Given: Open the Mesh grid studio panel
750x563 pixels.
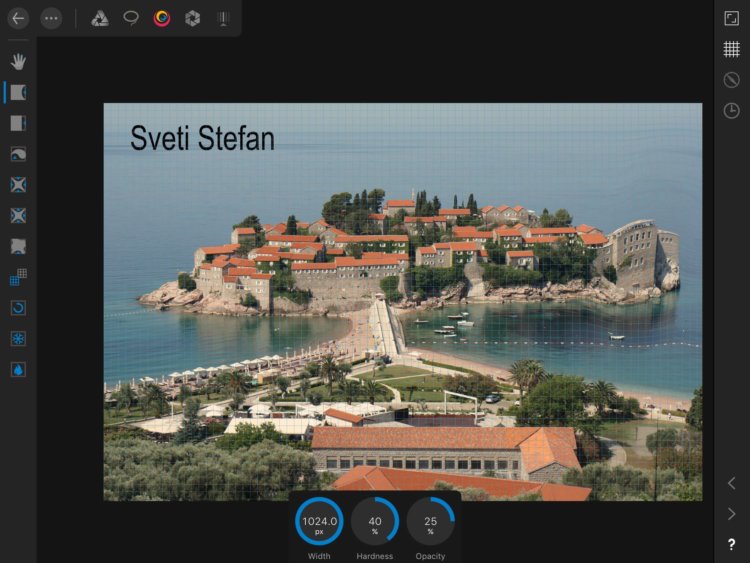Looking at the screenshot, I should pos(731,49).
